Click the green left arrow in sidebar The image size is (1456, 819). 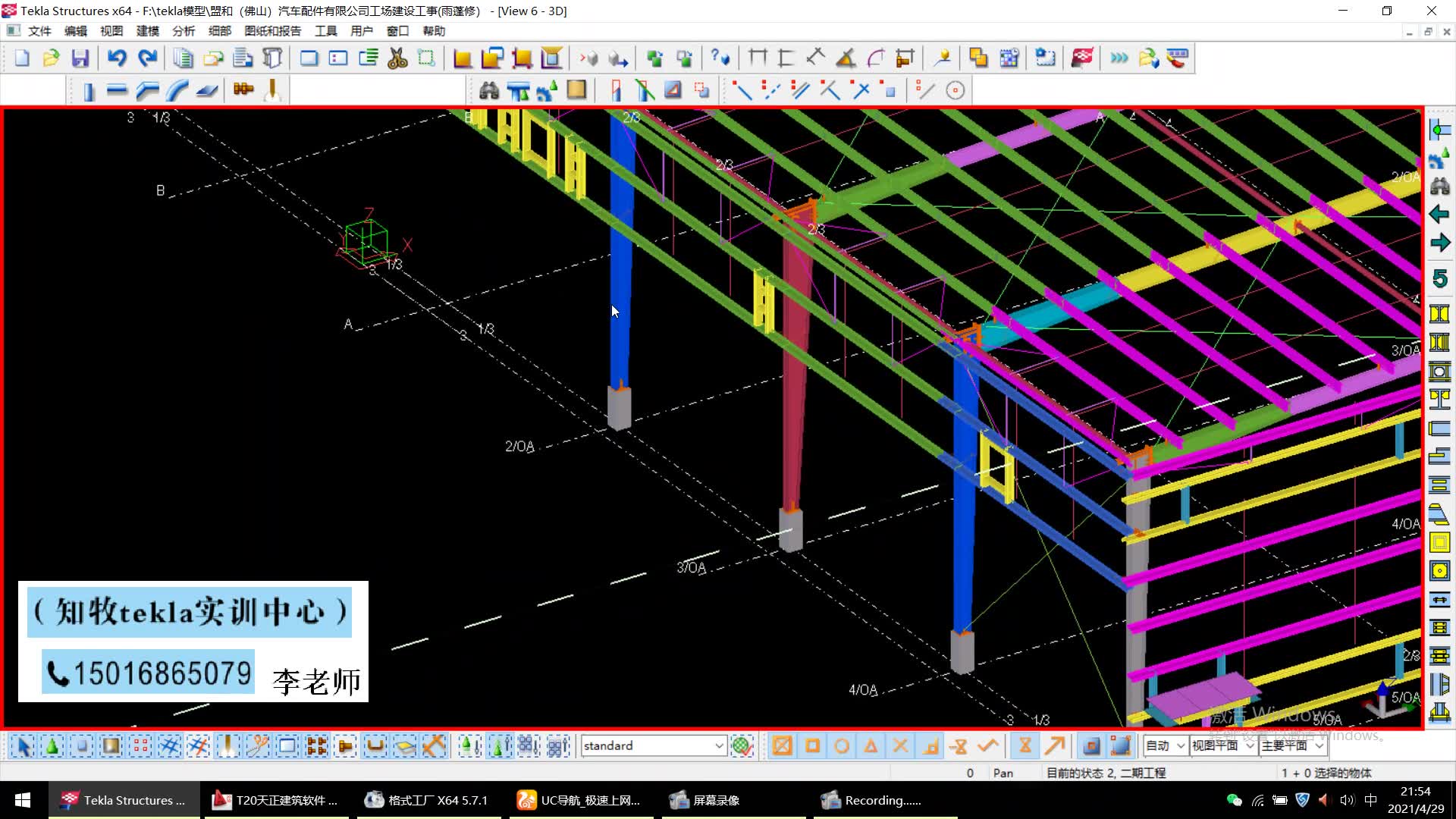1439,215
